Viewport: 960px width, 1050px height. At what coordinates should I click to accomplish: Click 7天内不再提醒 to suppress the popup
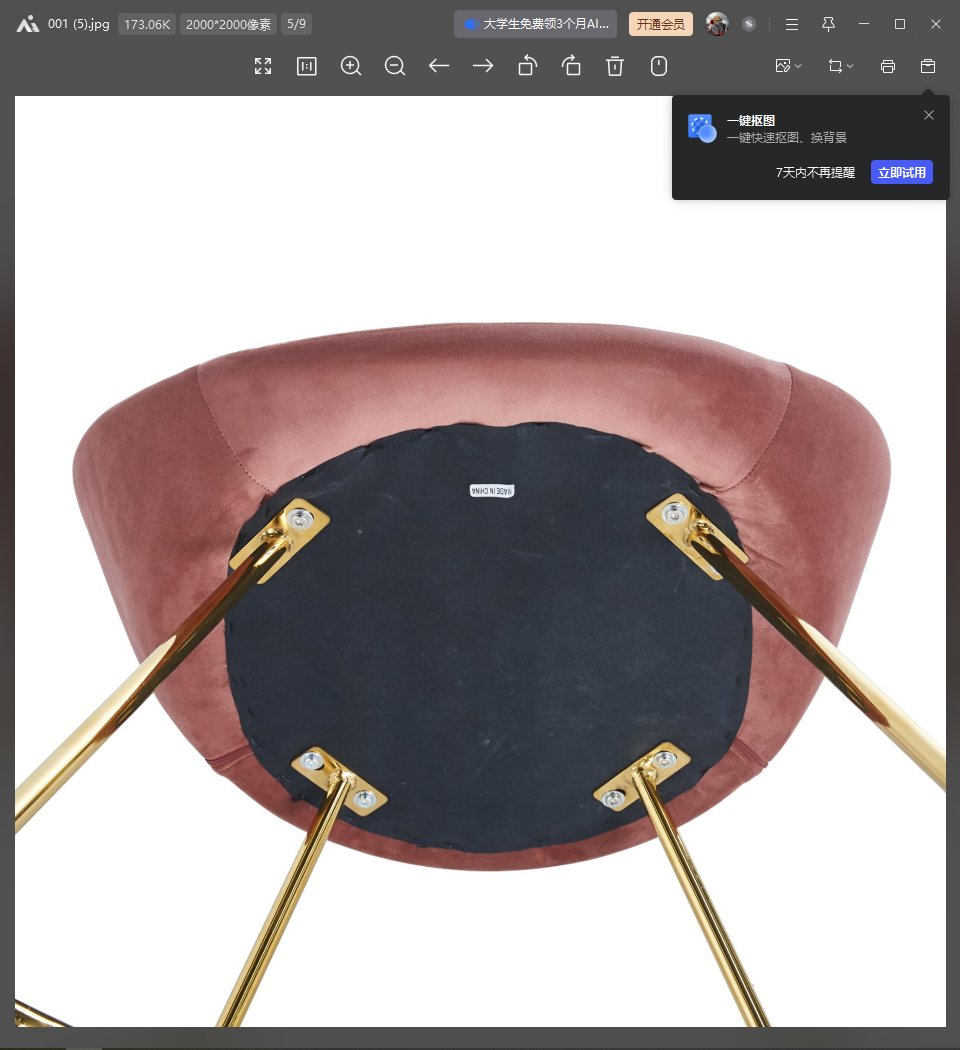(815, 172)
